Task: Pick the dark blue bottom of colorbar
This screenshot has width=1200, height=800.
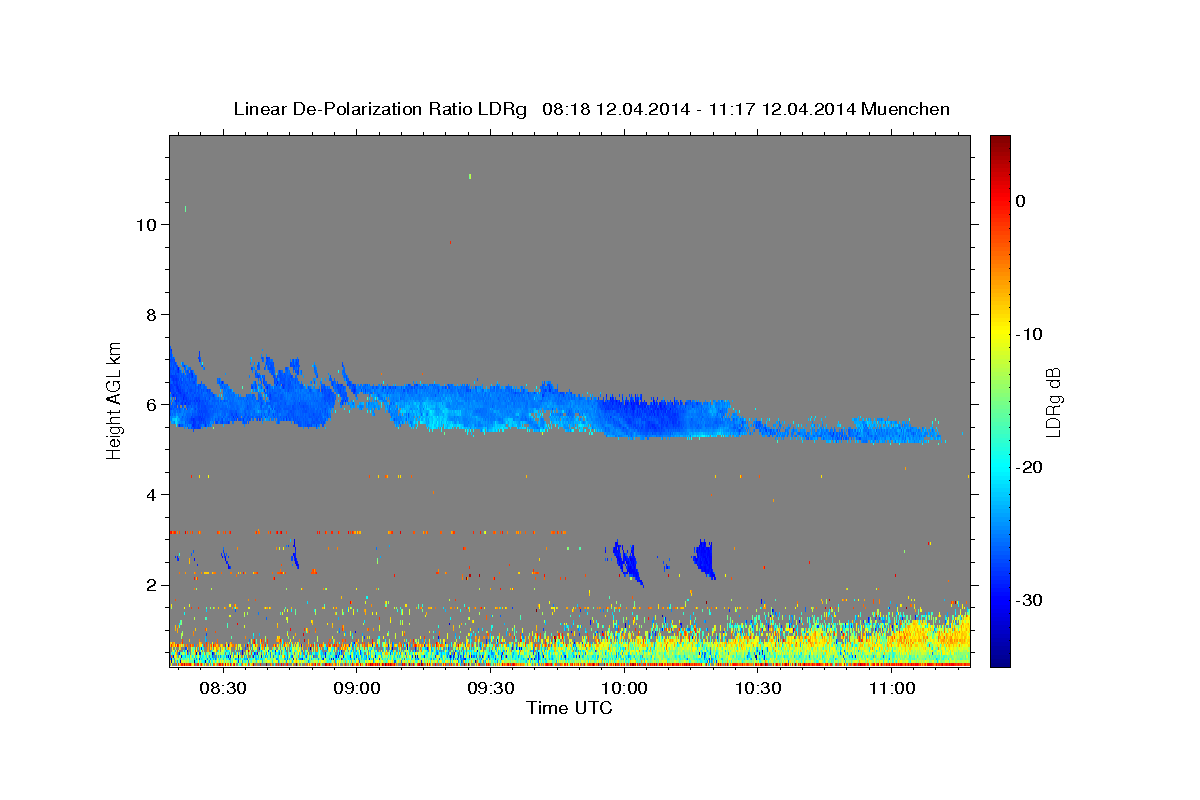Action: (x=1000, y=658)
